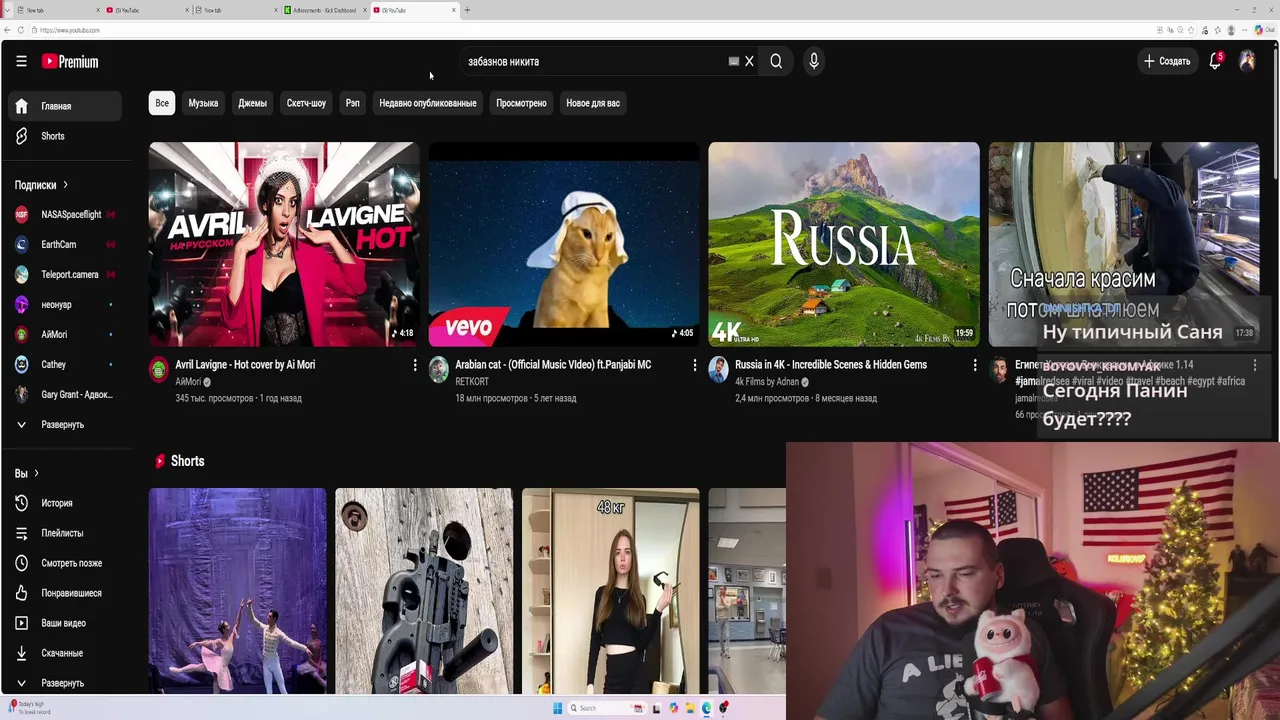Select the Рэп filter chip

click(x=353, y=103)
